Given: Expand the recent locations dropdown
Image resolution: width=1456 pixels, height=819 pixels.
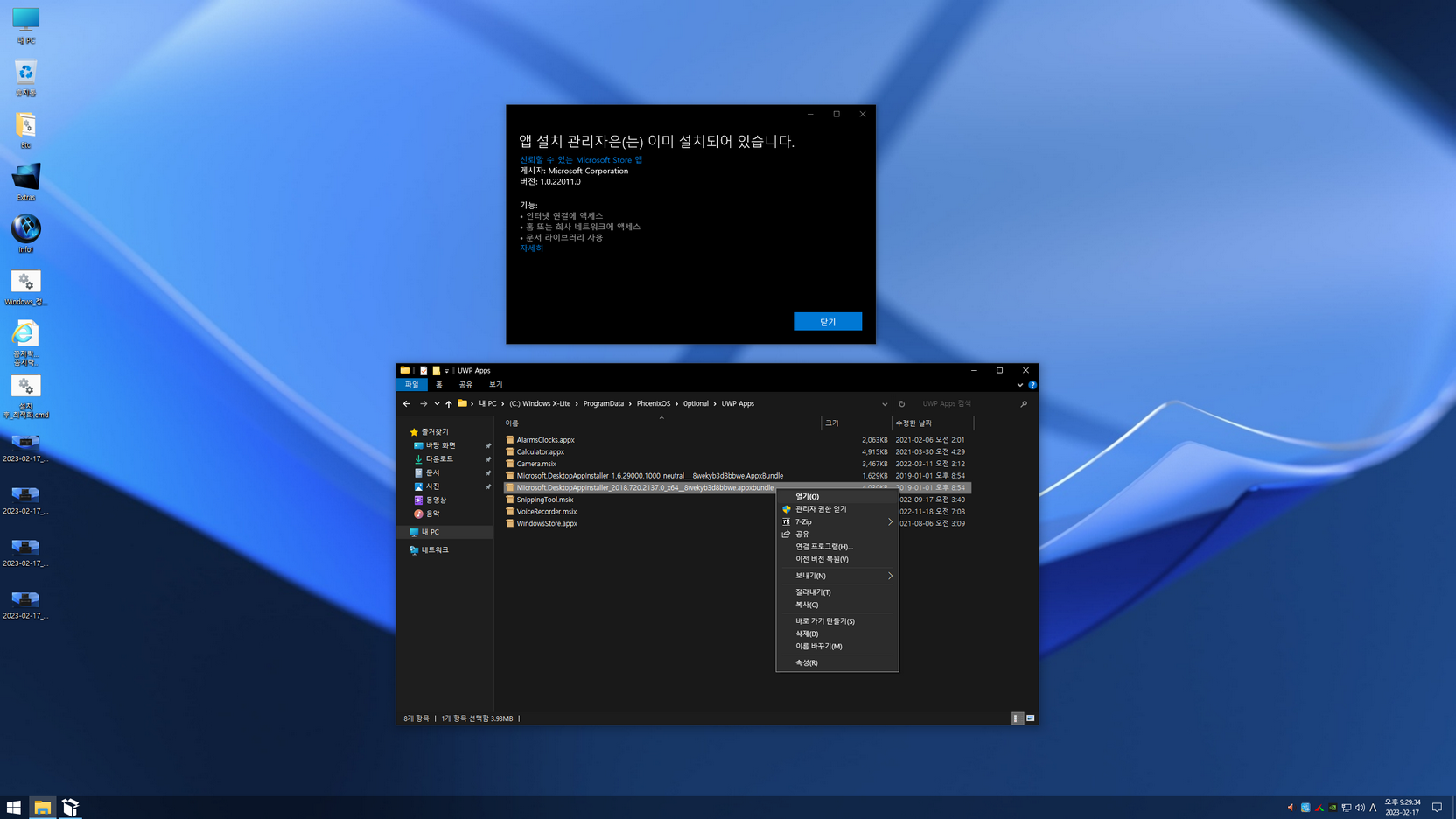Looking at the screenshot, I should click(x=437, y=403).
